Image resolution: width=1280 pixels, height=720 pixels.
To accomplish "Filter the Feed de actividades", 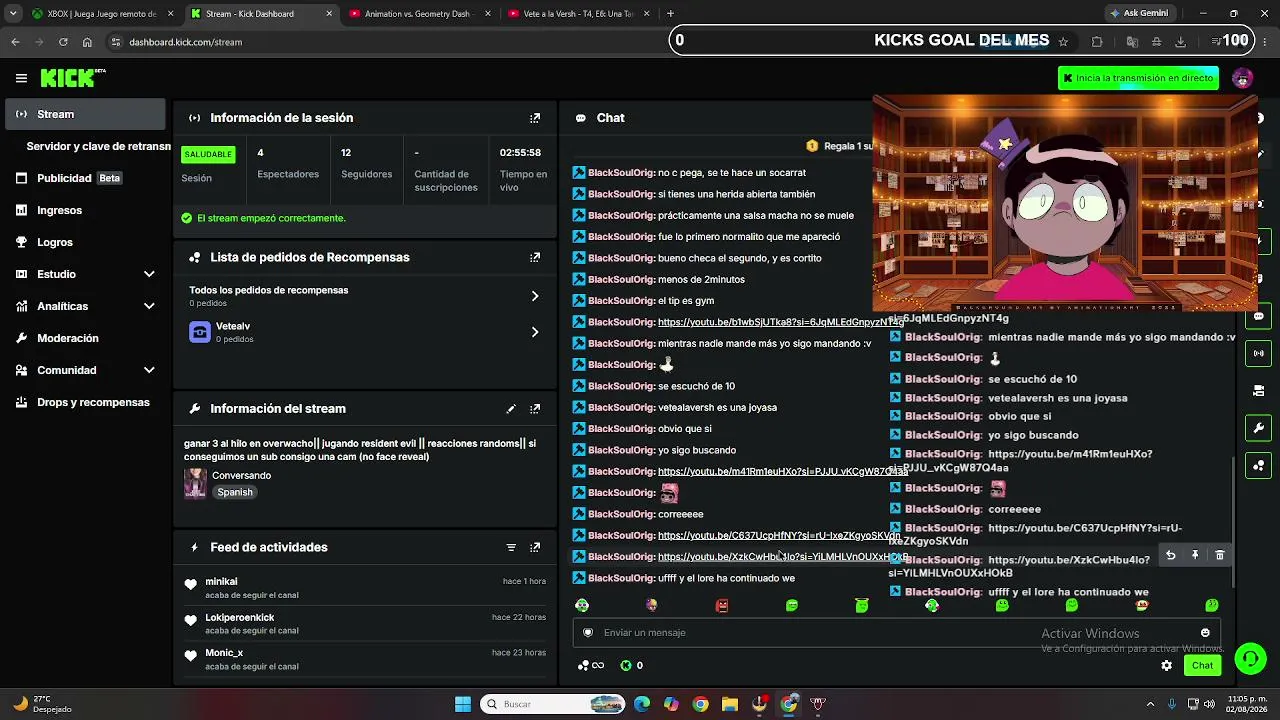I will click(511, 548).
